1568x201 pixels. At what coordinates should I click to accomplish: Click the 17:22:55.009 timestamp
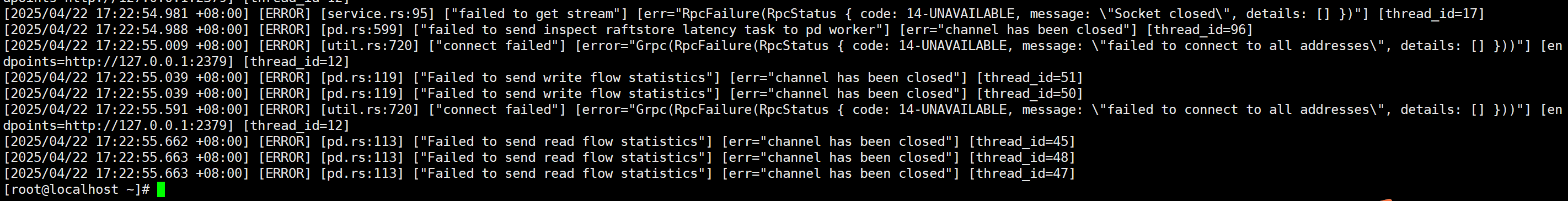click(x=142, y=46)
